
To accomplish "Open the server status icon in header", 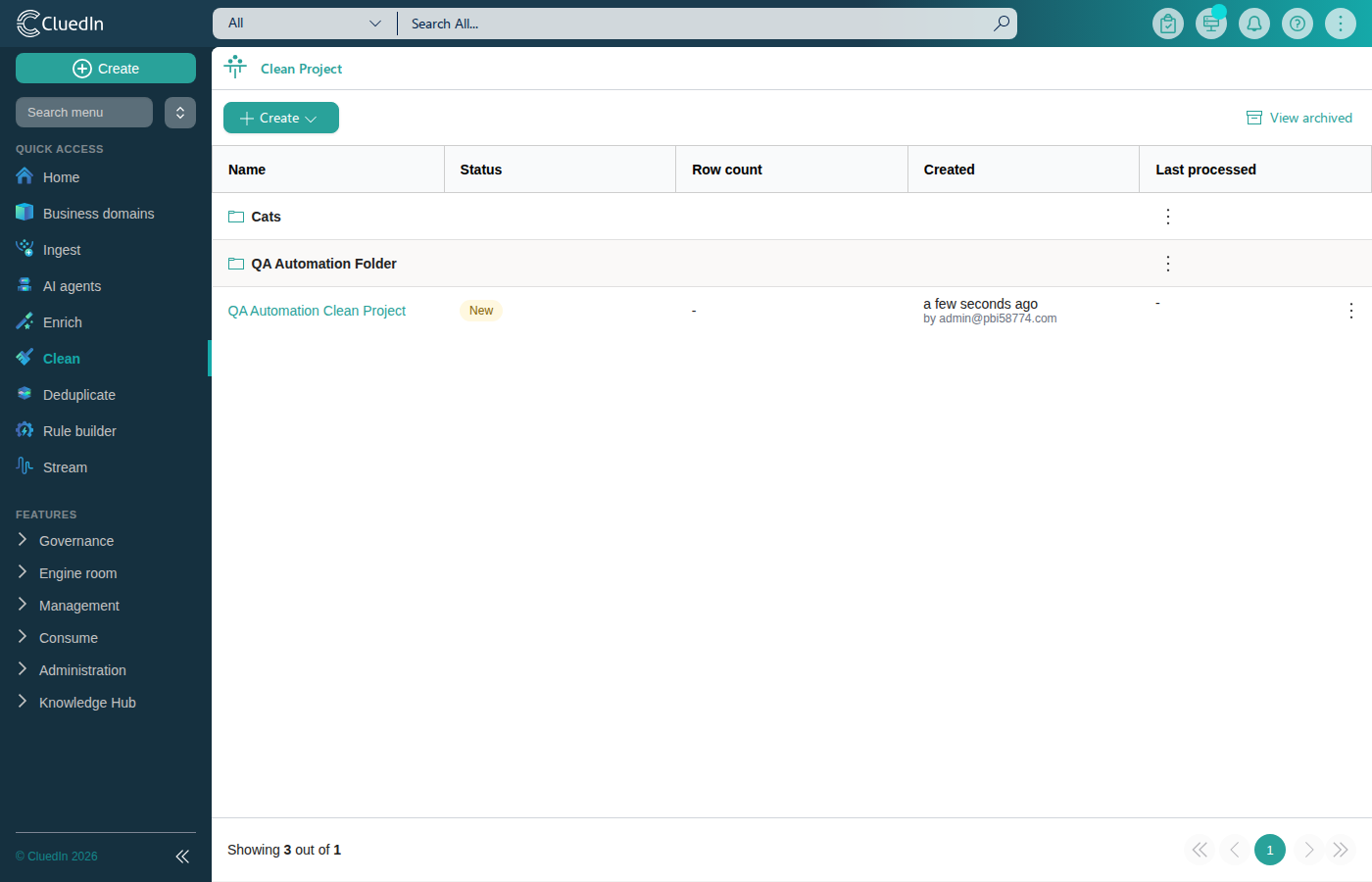I will point(1211,24).
